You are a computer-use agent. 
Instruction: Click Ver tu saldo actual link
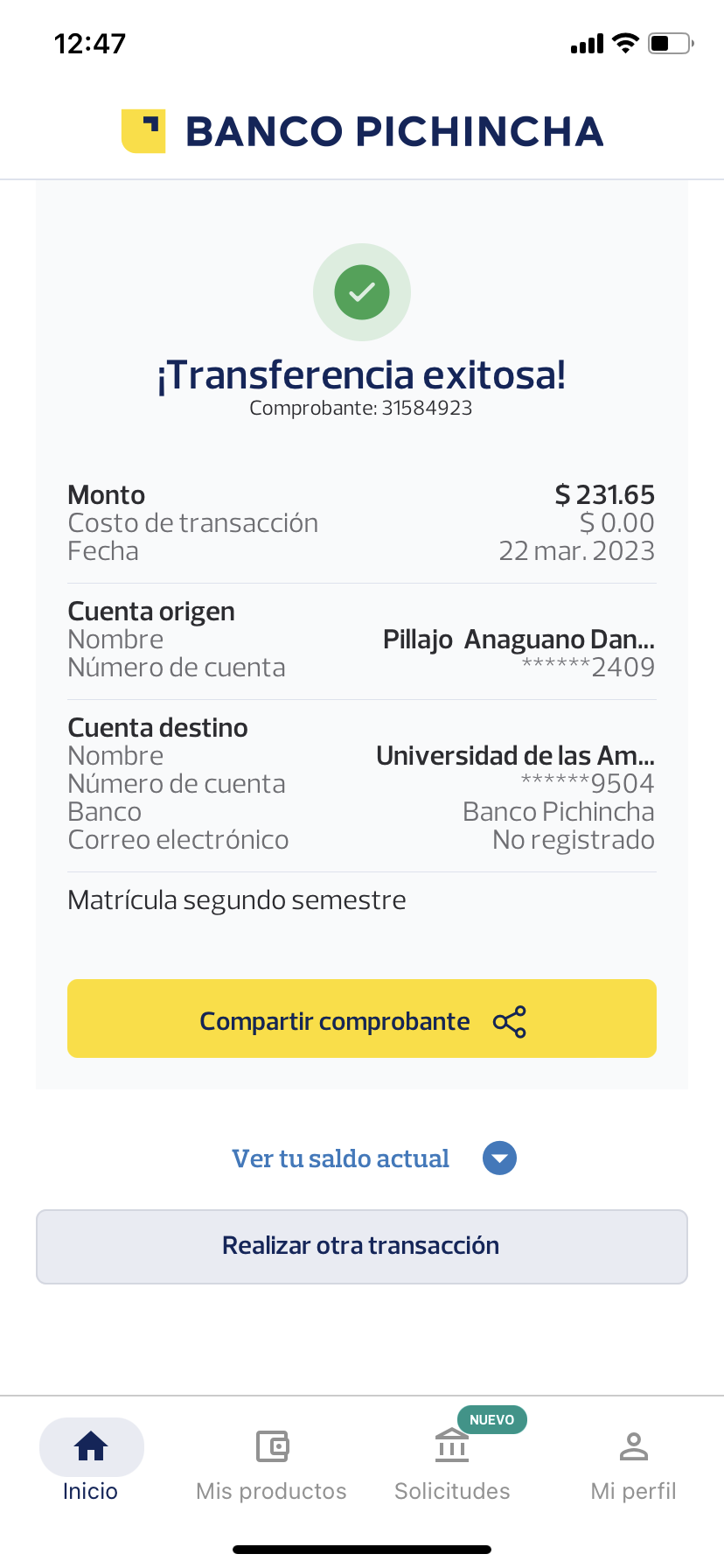click(340, 1158)
